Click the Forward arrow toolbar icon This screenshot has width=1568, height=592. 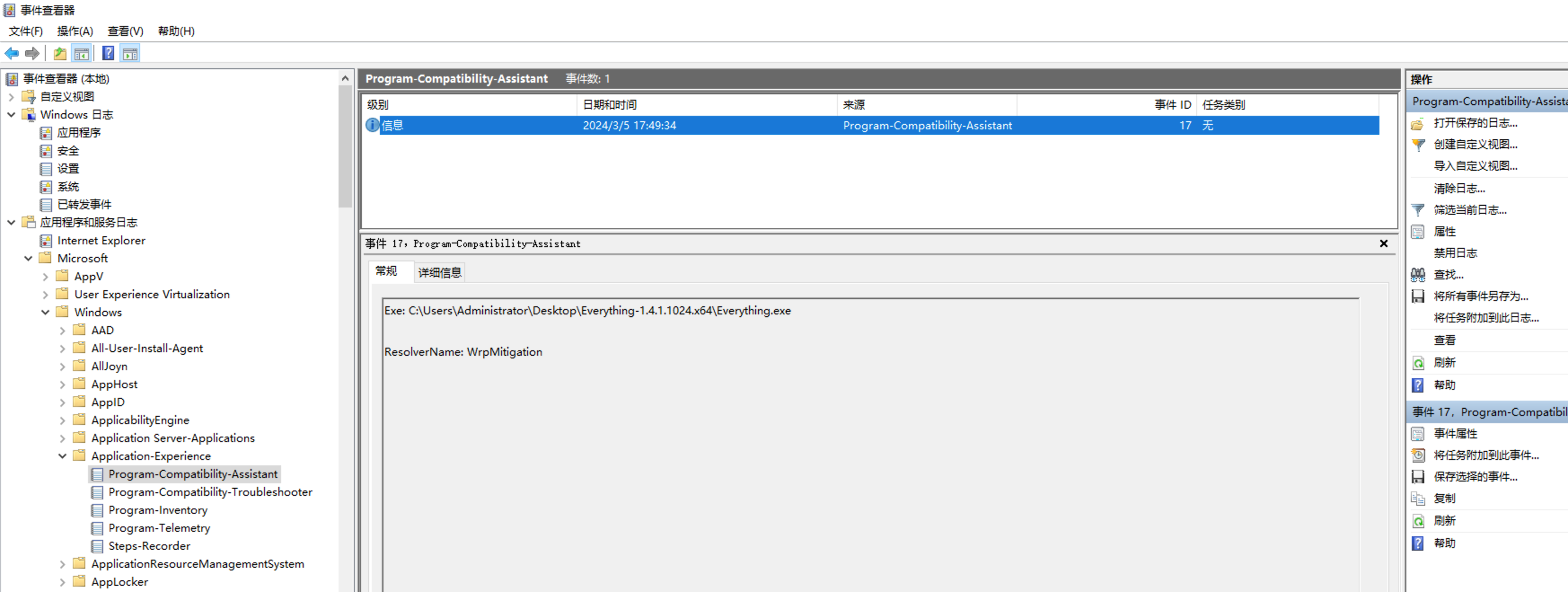[32, 53]
